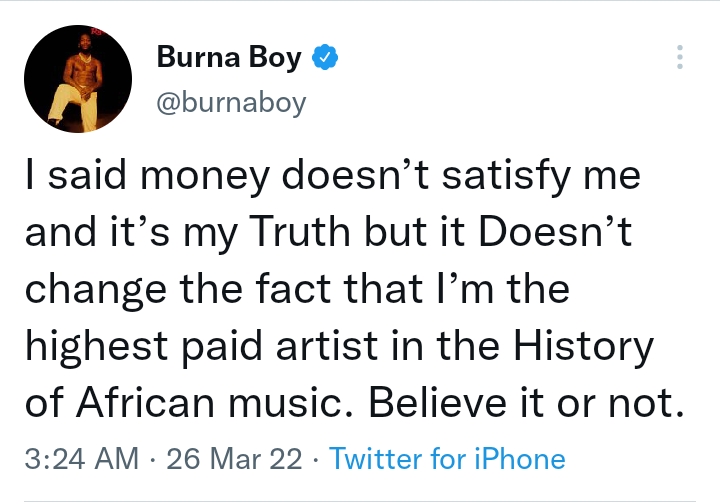Open the Twitter for iPhone source link
The image size is (720, 504).
click(x=447, y=459)
